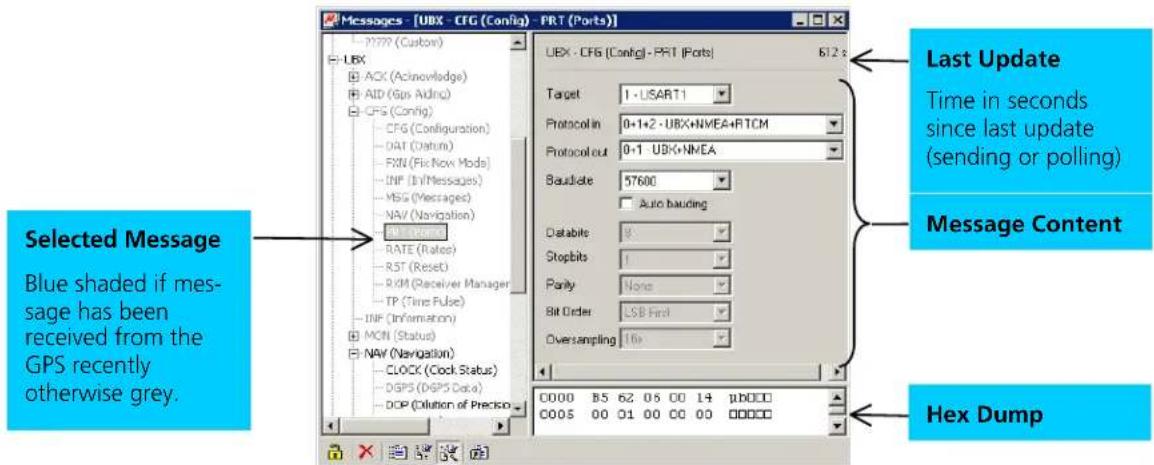Click the tree panel vertical scrollbar down arrow
The height and width of the screenshot is (465, 1154).
(x=518, y=408)
